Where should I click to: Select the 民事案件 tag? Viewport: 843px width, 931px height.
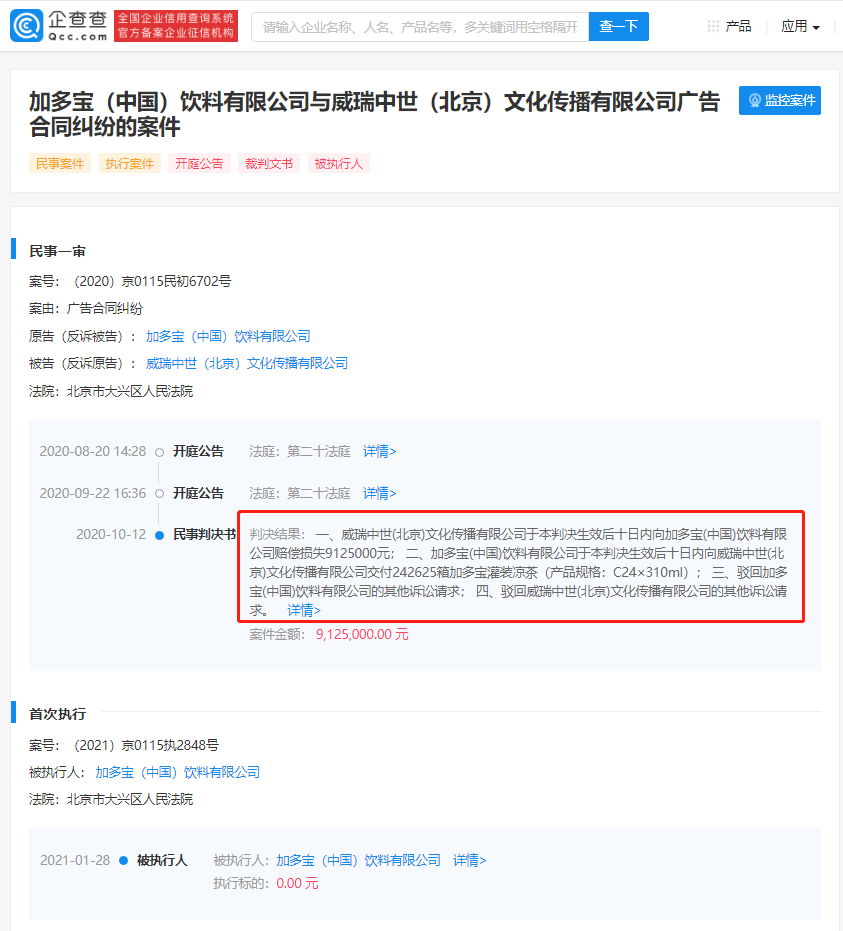coord(60,164)
